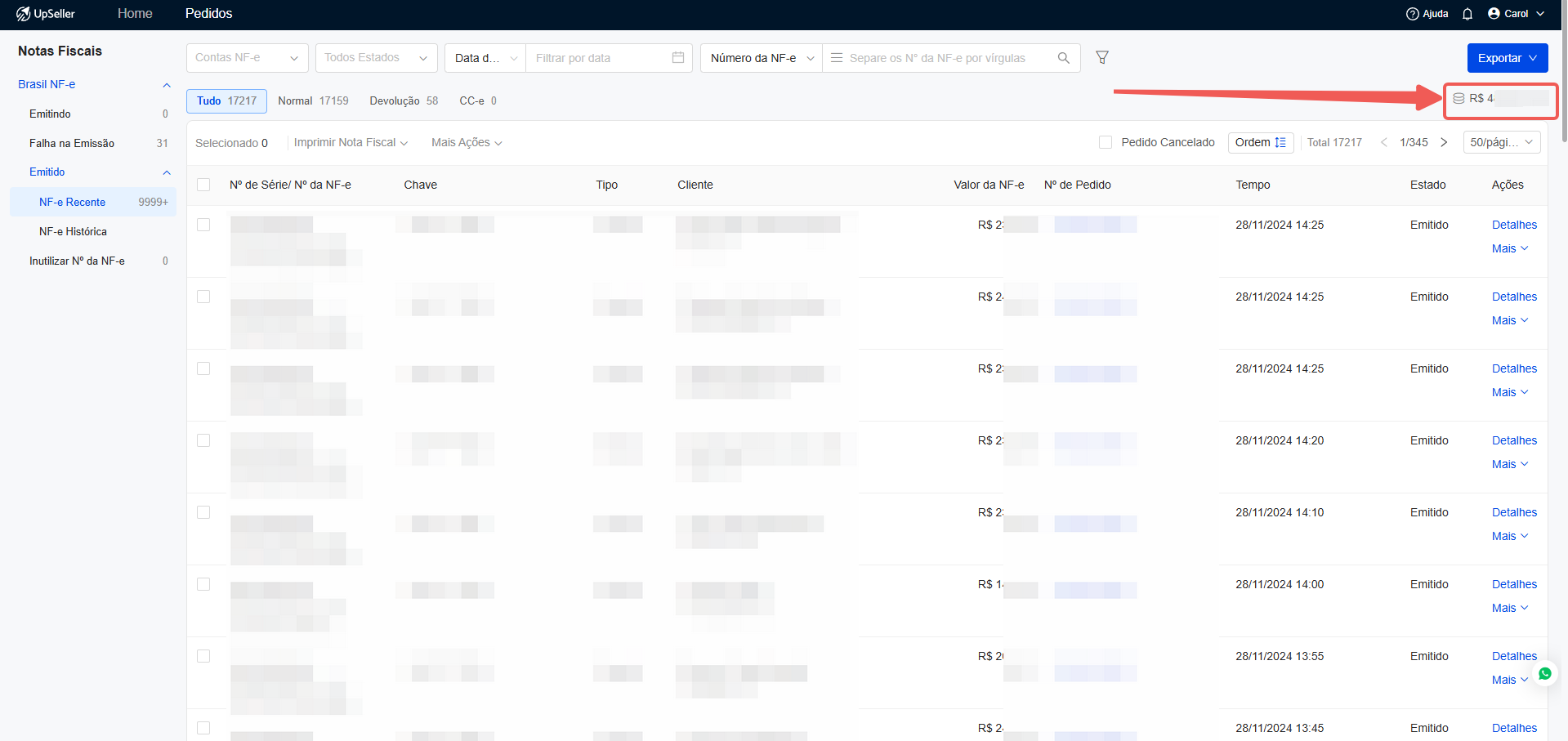The image size is (1568, 741).
Task: Click the Total 17217 count text
Action: (1334, 142)
